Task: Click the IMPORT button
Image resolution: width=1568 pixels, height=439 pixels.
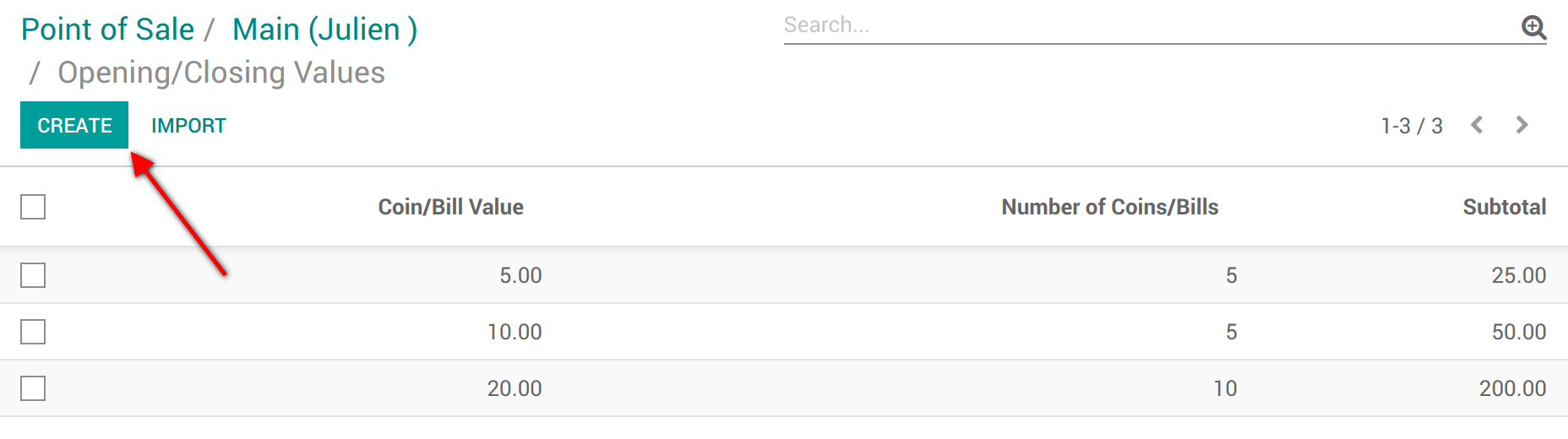Action: (188, 126)
